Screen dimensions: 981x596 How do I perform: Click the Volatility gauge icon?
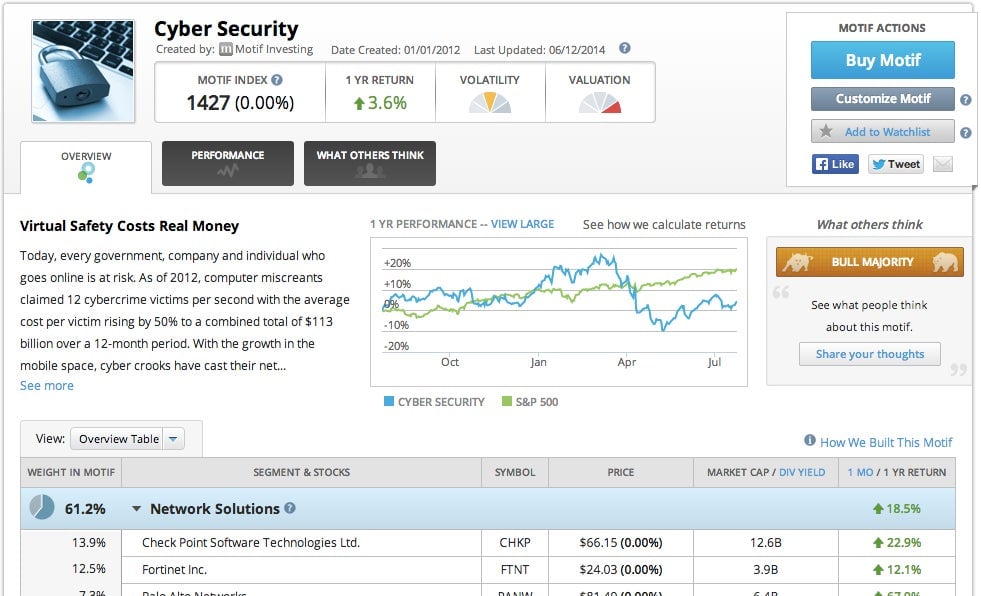point(490,103)
